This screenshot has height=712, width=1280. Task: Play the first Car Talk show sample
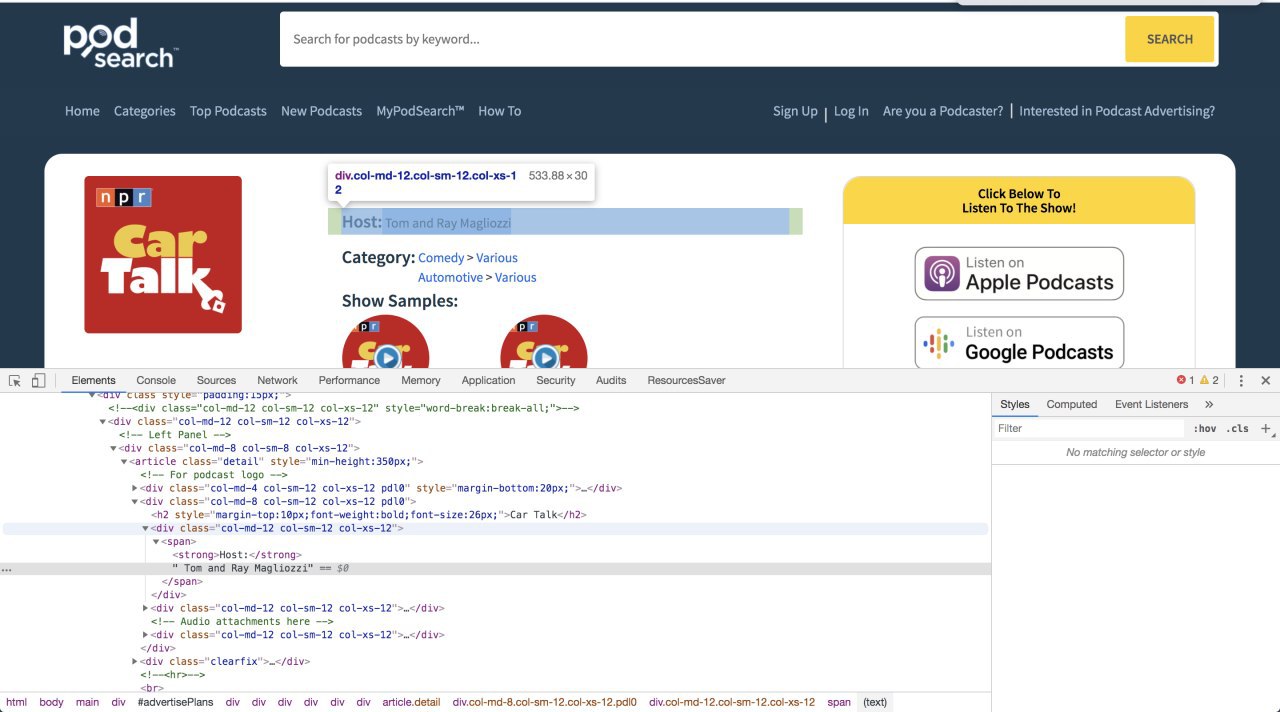point(386,357)
